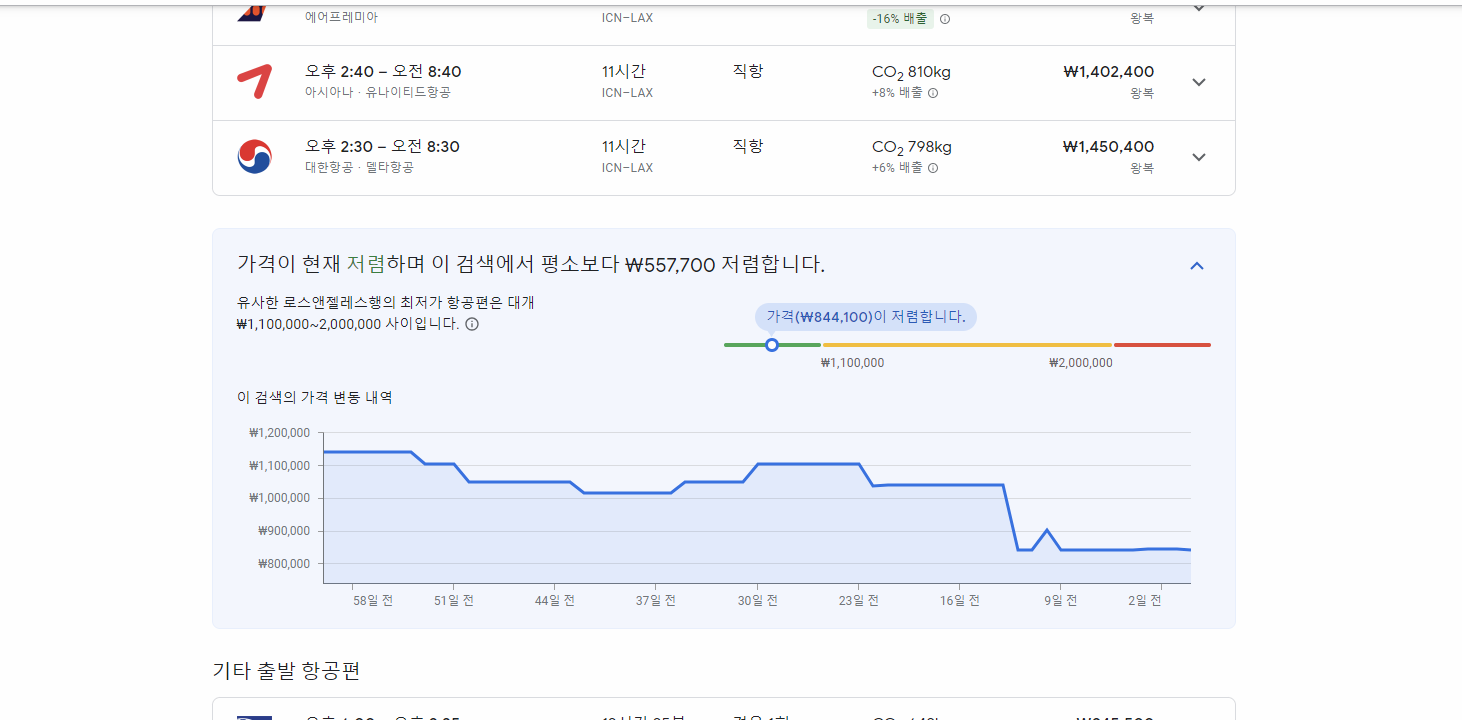Click the Asiana Airlines logo

click(253, 82)
